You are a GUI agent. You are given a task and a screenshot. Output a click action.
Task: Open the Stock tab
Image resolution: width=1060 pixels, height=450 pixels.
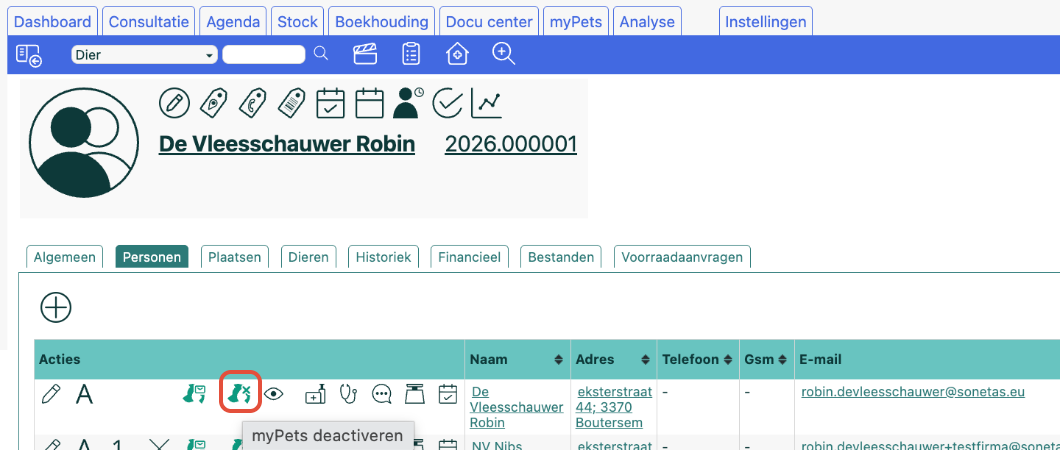click(297, 22)
